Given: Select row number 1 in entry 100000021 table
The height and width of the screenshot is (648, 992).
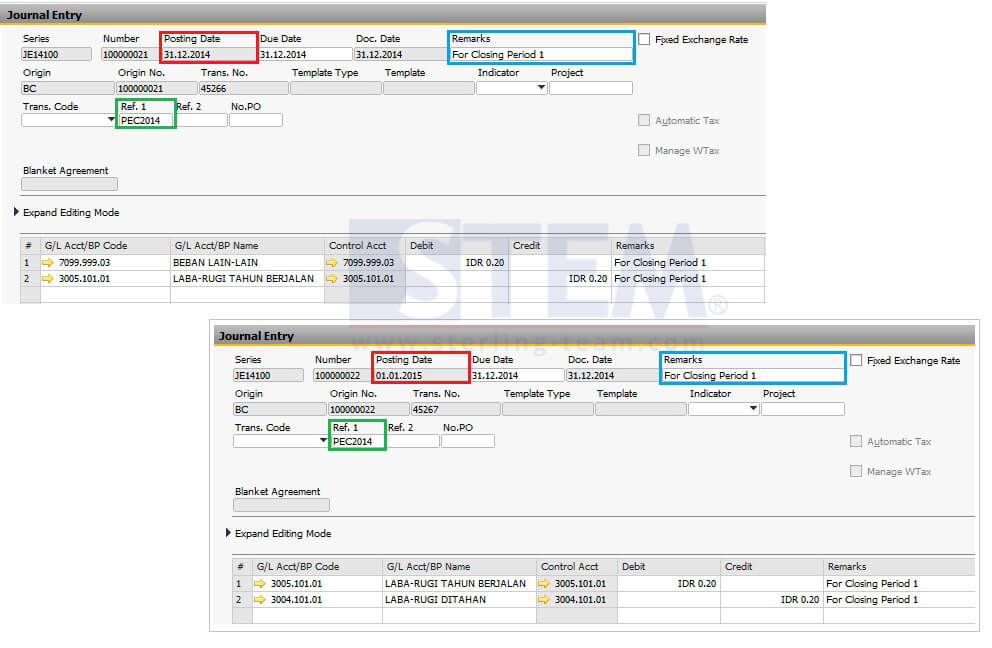Looking at the screenshot, I should [x=30, y=263].
